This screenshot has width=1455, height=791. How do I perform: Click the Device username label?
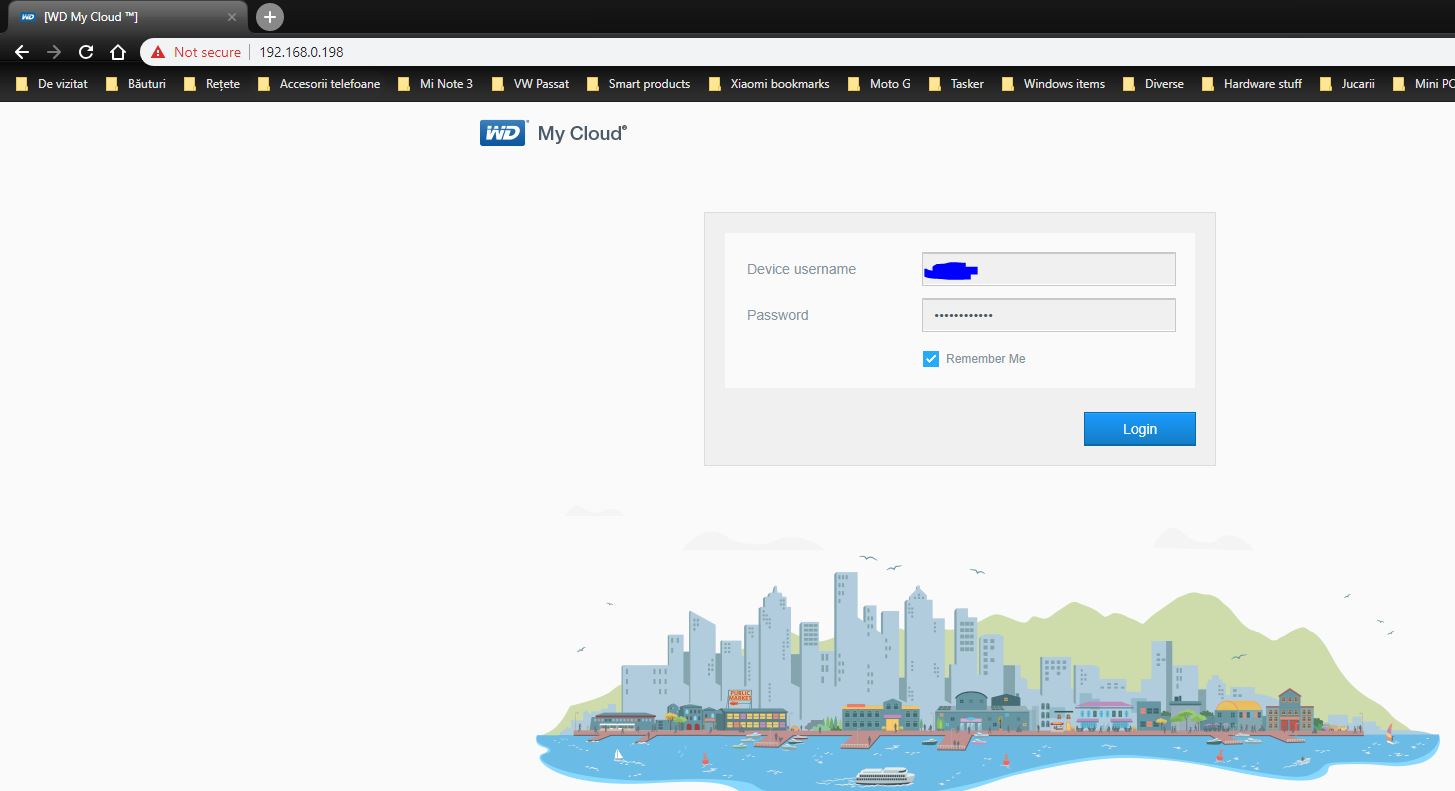[x=801, y=269]
